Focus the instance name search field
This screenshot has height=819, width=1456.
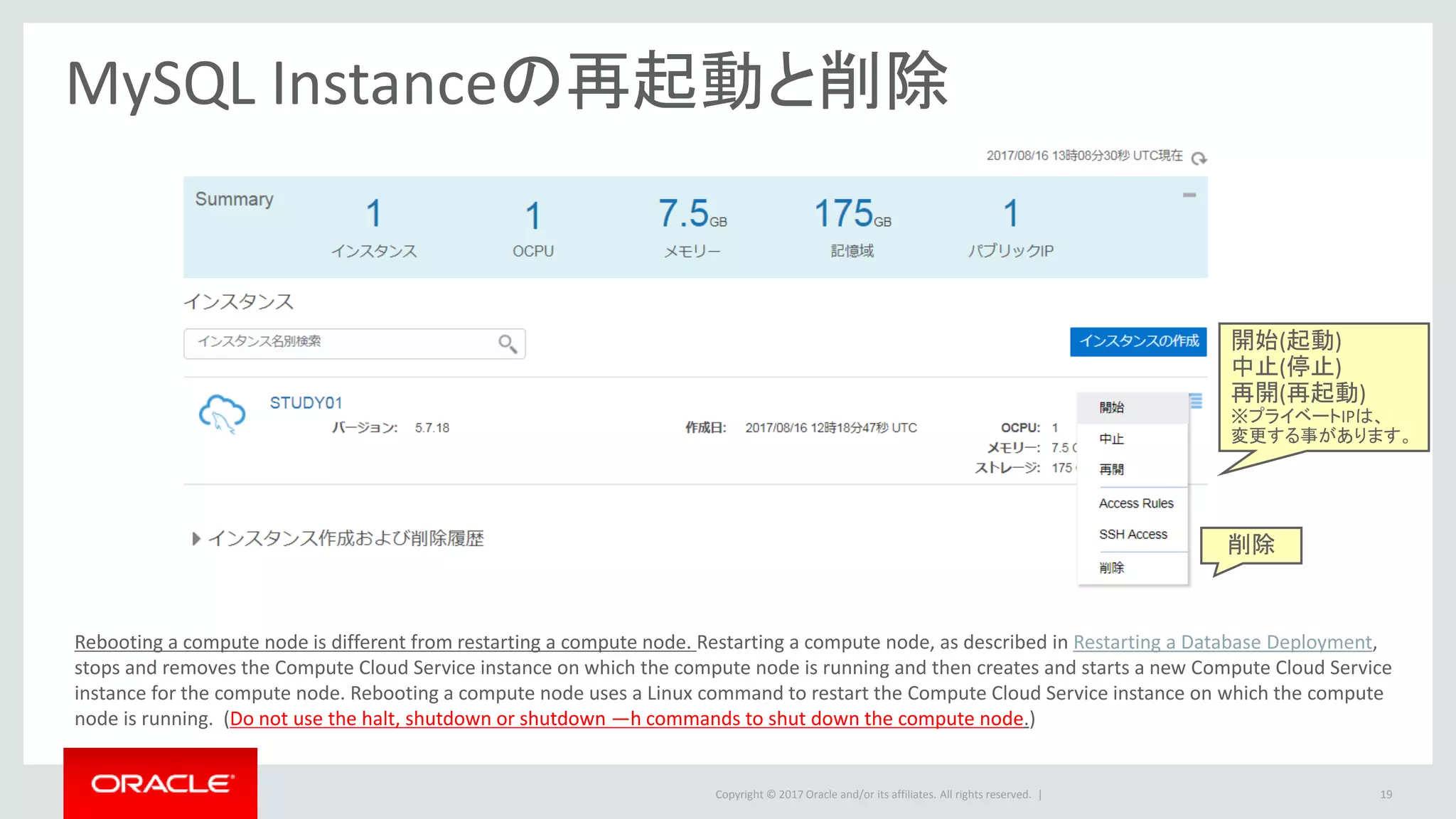pos(354,343)
